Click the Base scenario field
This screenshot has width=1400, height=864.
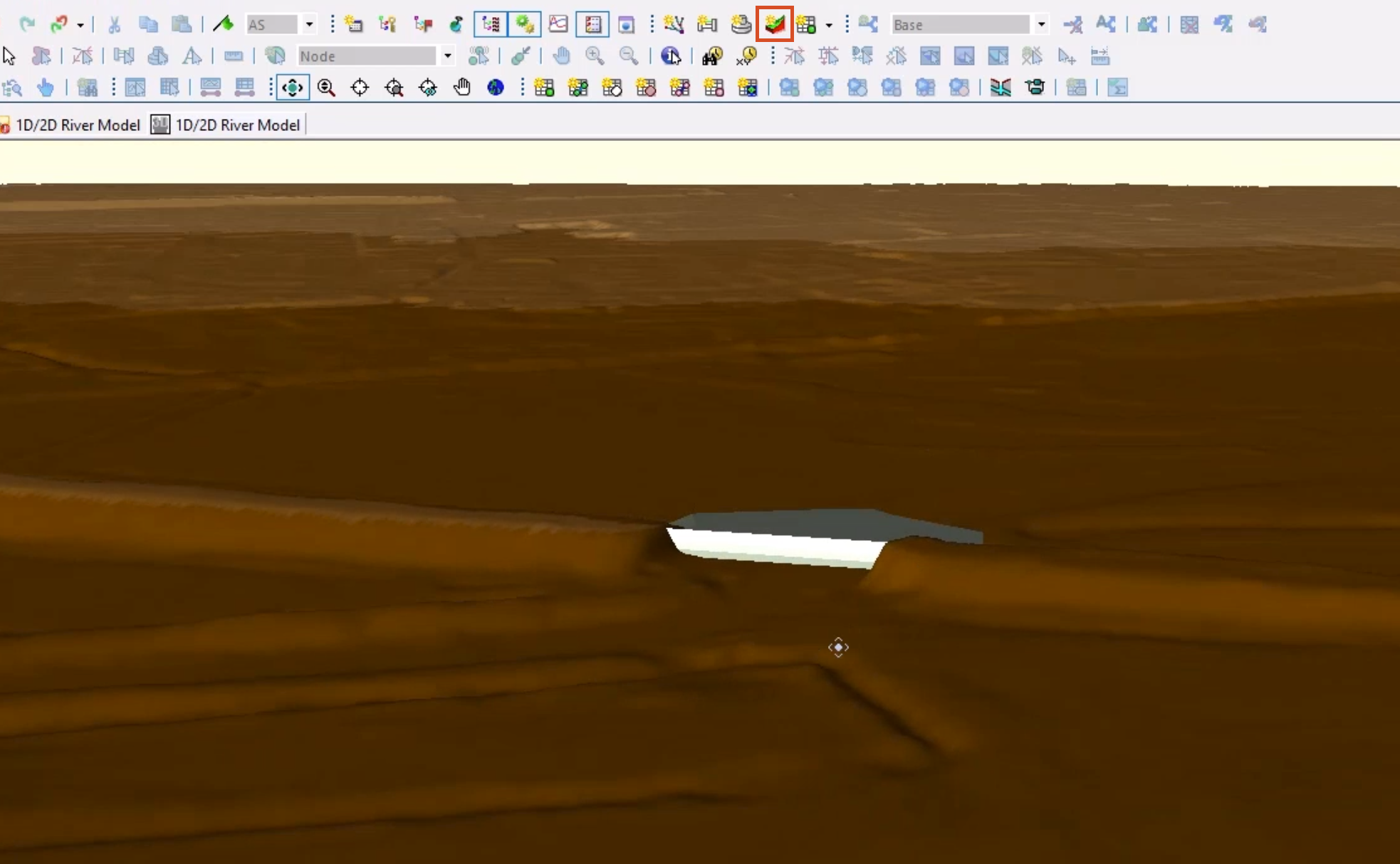961,24
